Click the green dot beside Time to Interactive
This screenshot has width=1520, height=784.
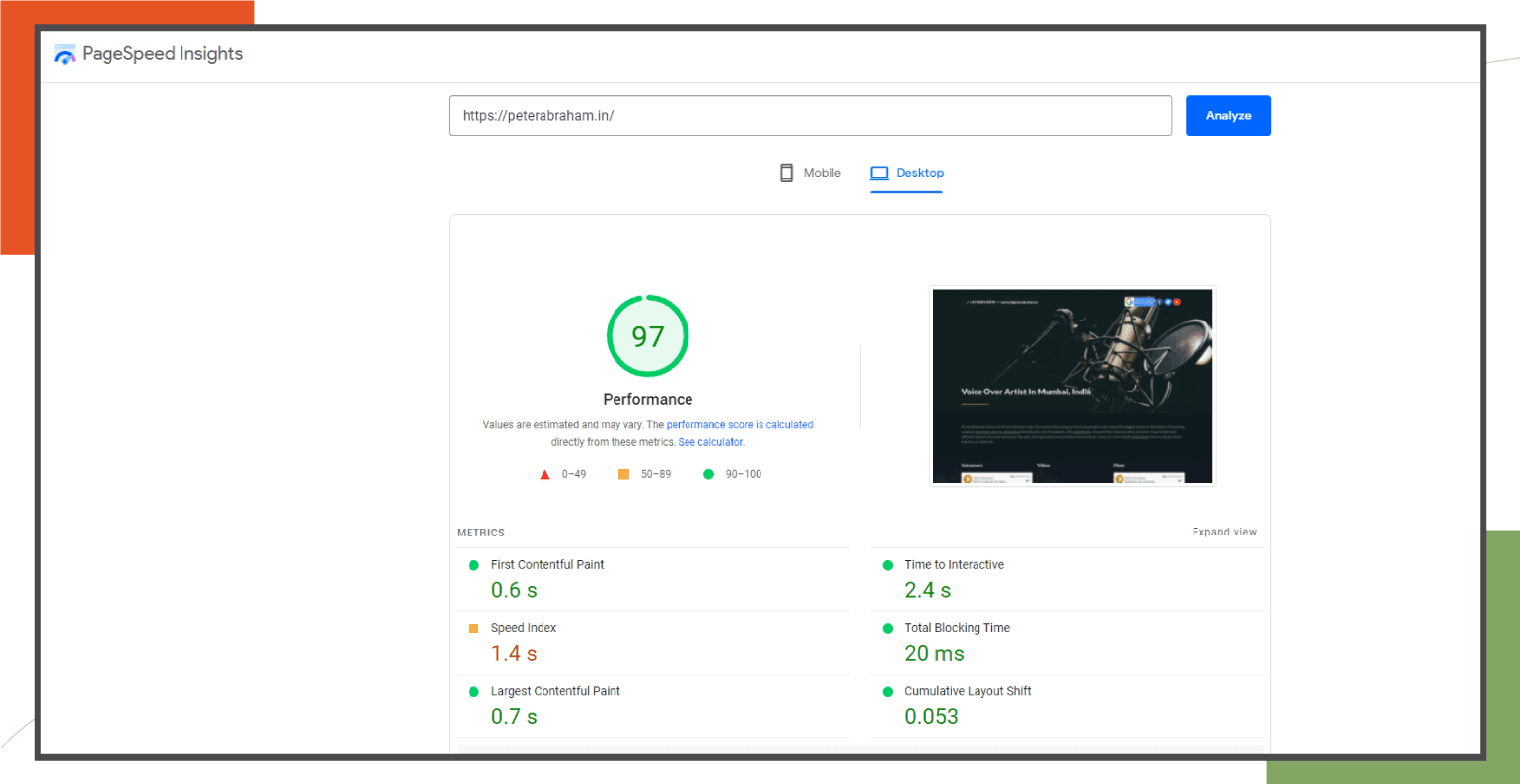pos(886,564)
